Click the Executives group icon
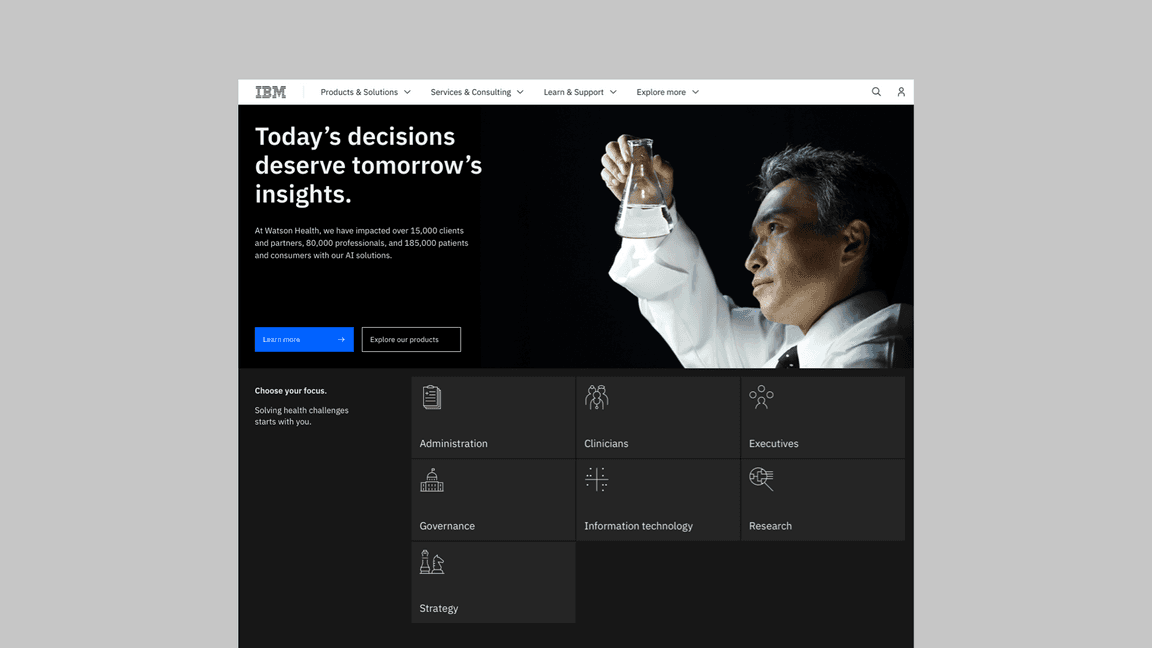This screenshot has height=648, width=1152. (761, 397)
